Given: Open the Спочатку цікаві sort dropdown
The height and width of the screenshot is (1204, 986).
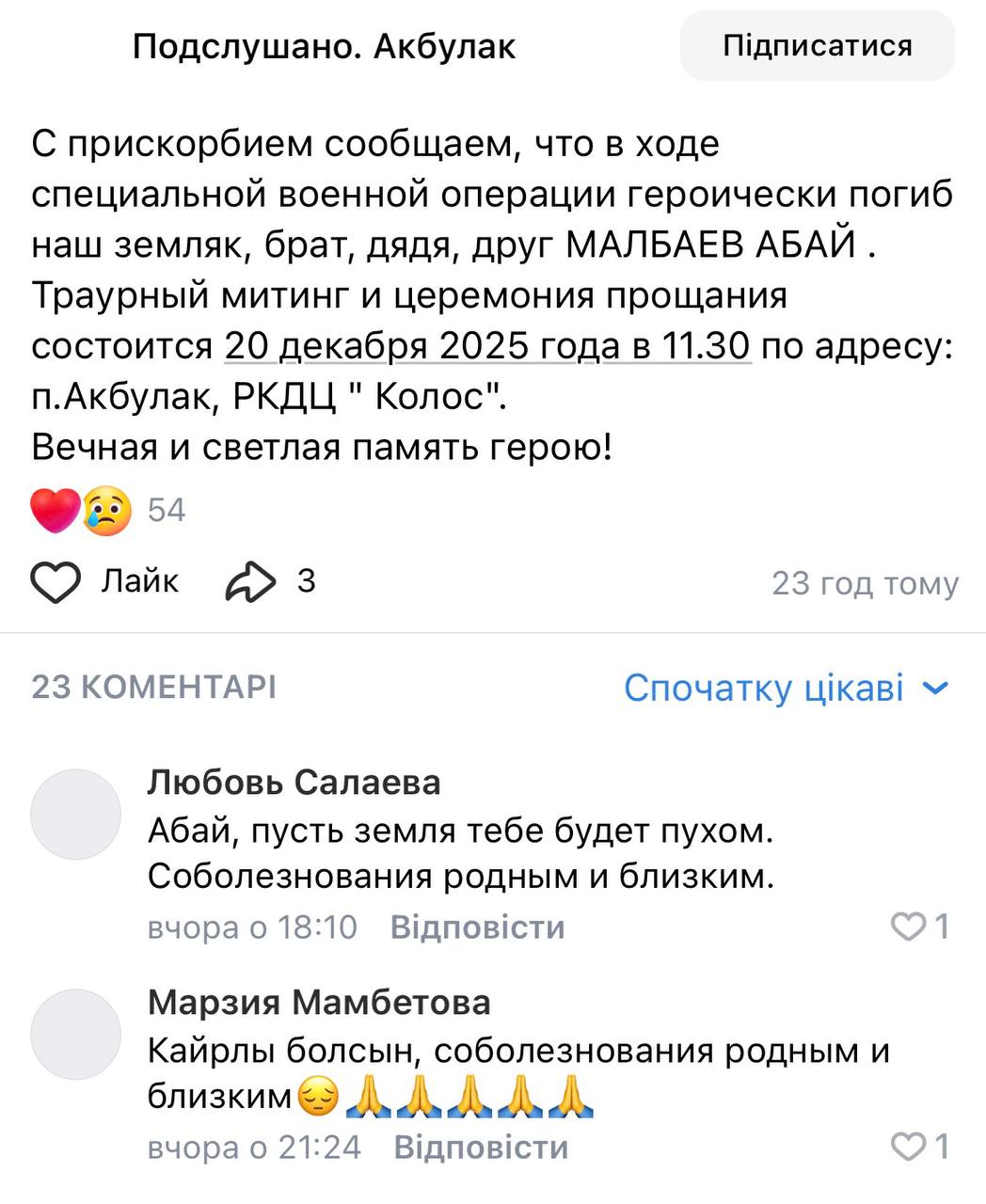Looking at the screenshot, I should tap(763, 688).
